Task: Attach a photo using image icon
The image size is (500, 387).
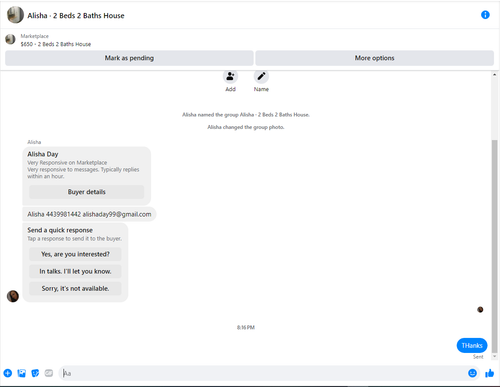Action: pyautogui.click(x=22, y=373)
